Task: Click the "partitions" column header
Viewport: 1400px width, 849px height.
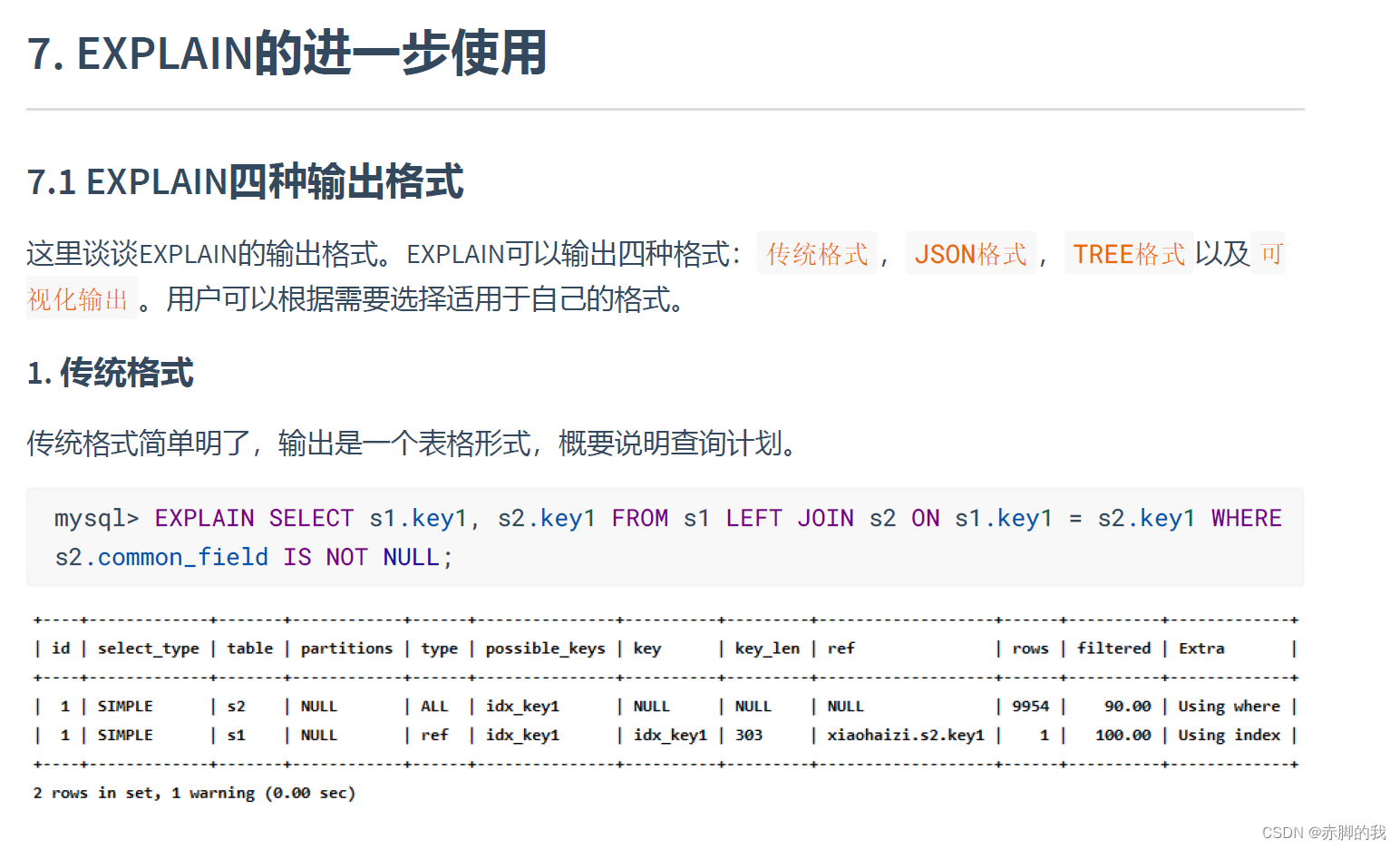Action: (x=346, y=649)
